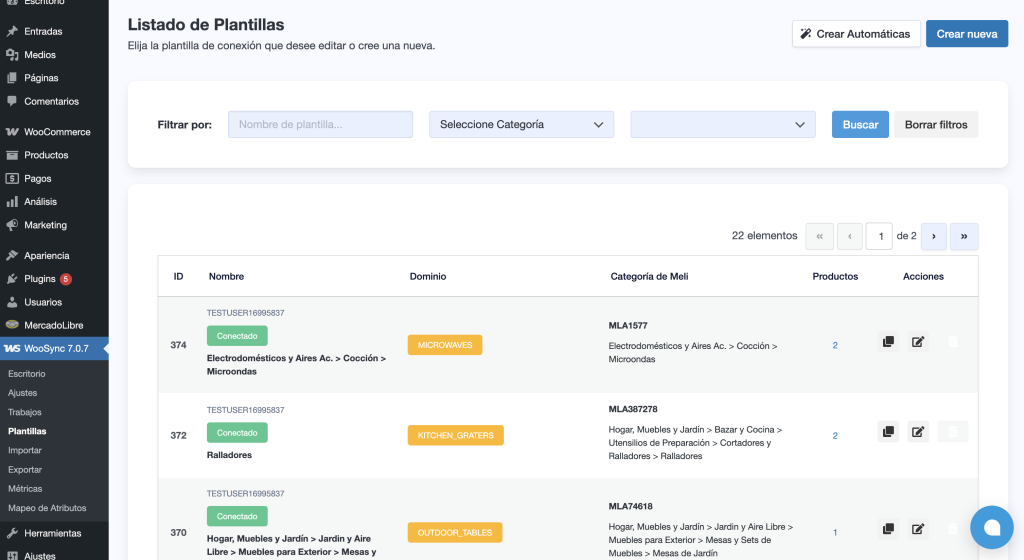Viewport: 1024px width, 560px height.
Task: Click the WooSync WS logo icon
Action: (12, 349)
